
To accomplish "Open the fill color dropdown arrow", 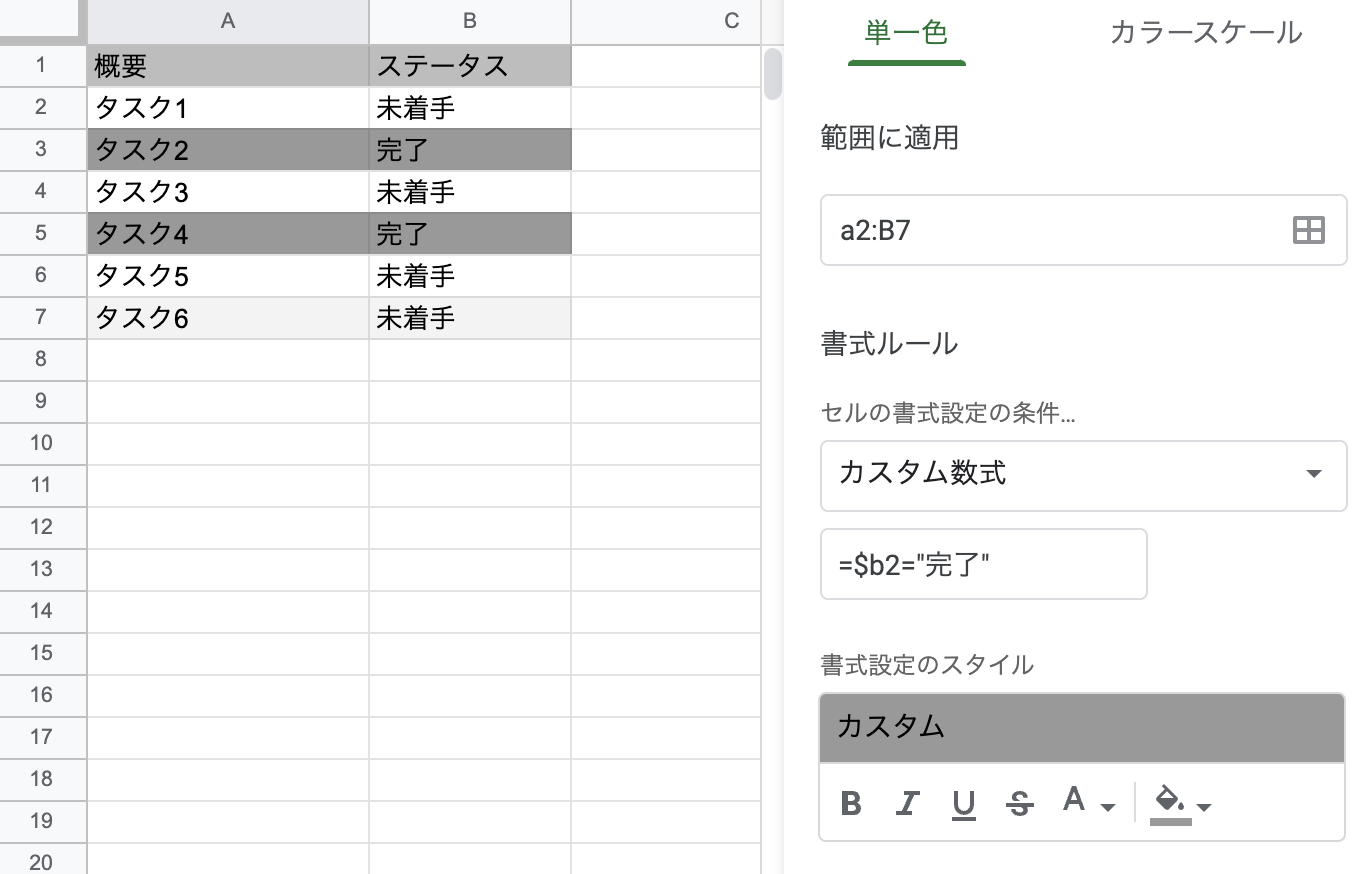I will click(1204, 807).
